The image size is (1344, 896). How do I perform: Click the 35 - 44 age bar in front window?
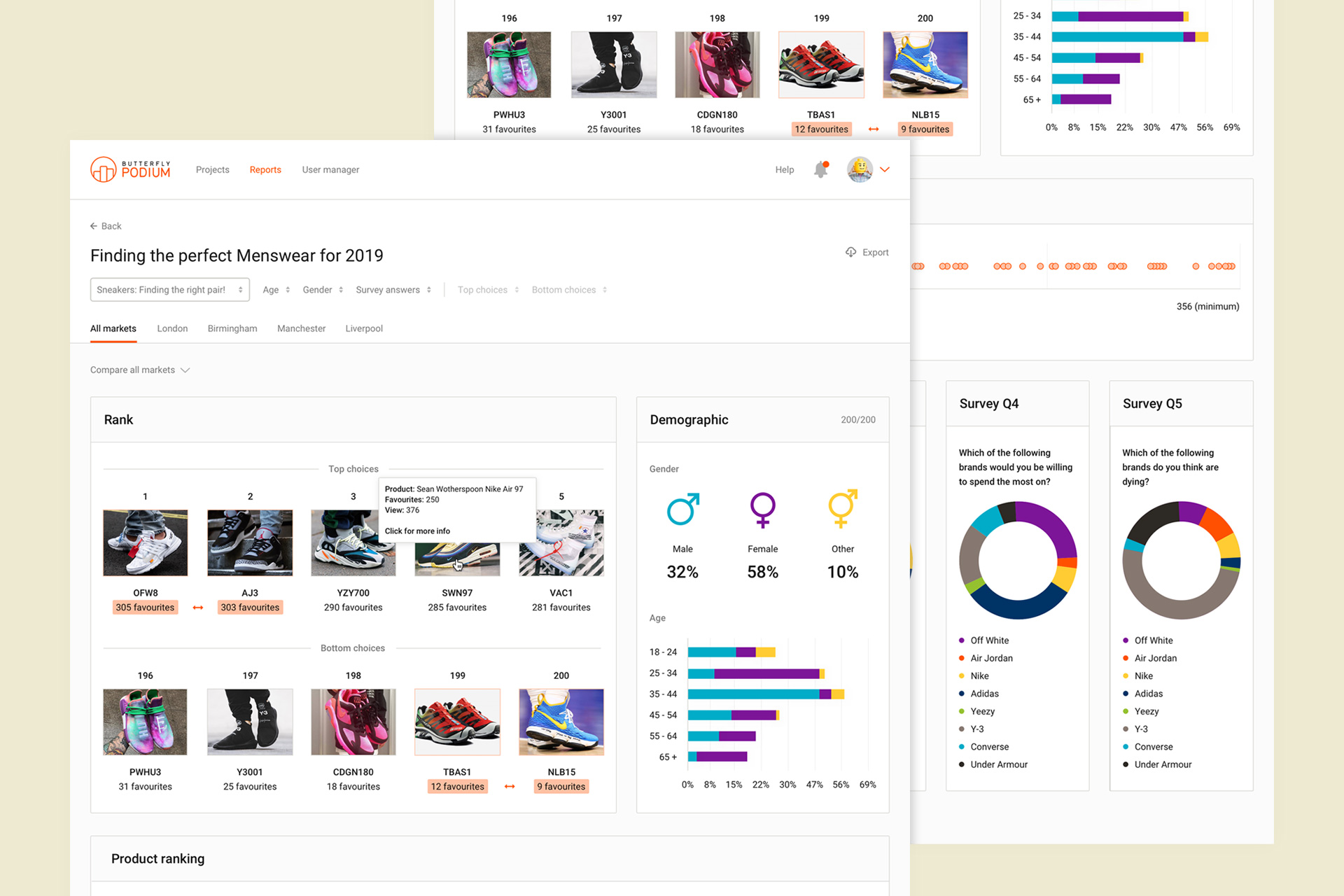[766, 694]
